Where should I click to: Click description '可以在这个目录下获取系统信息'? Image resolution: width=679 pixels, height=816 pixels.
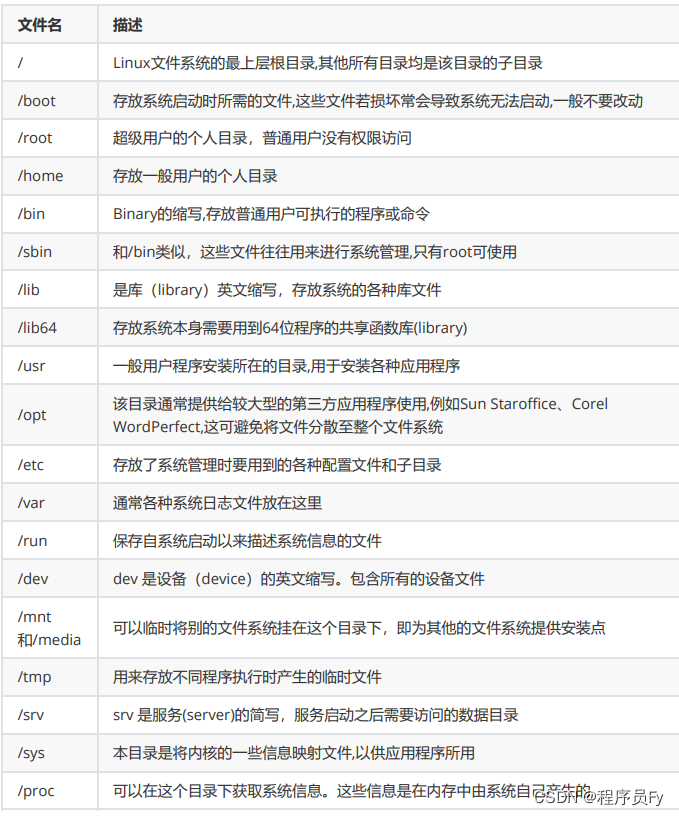coord(352,791)
